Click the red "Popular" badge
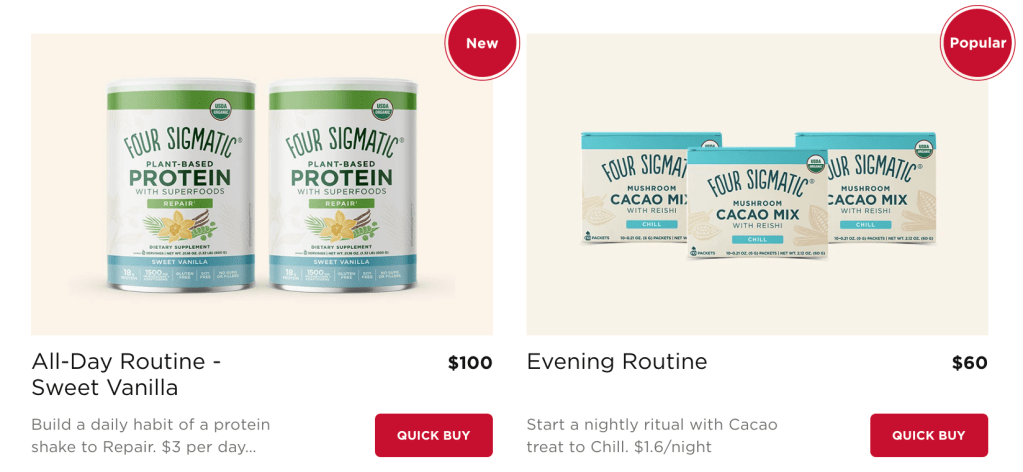The height and width of the screenshot is (472, 1023). pyautogui.click(x=977, y=43)
